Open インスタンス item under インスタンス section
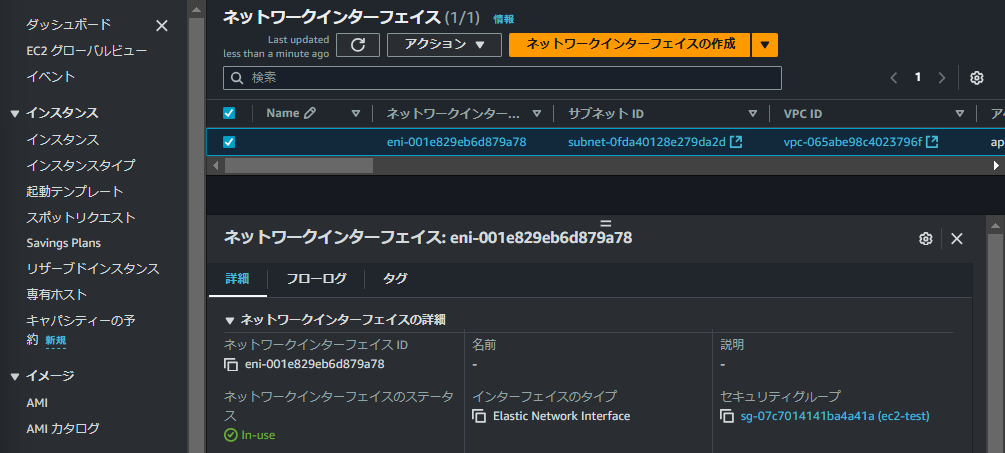Viewport: 1005px width, 453px height. pos(63,140)
